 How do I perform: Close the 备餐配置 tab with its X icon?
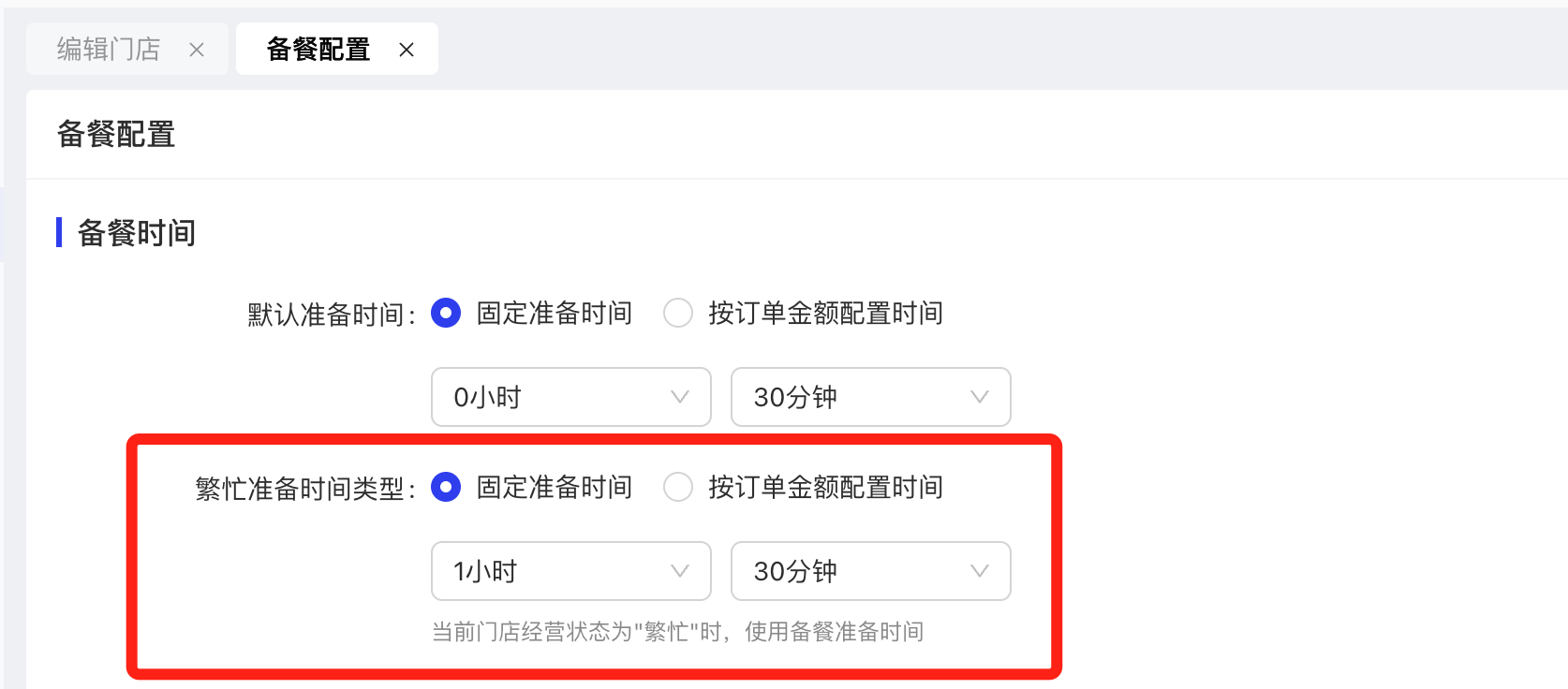[407, 50]
